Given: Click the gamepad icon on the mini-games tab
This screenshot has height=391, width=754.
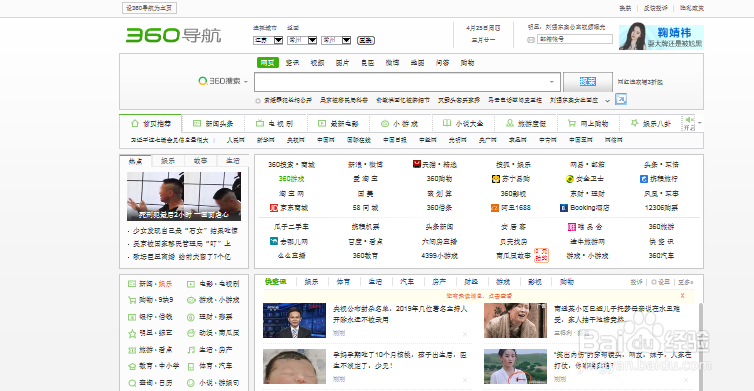Looking at the screenshot, I should point(385,124).
